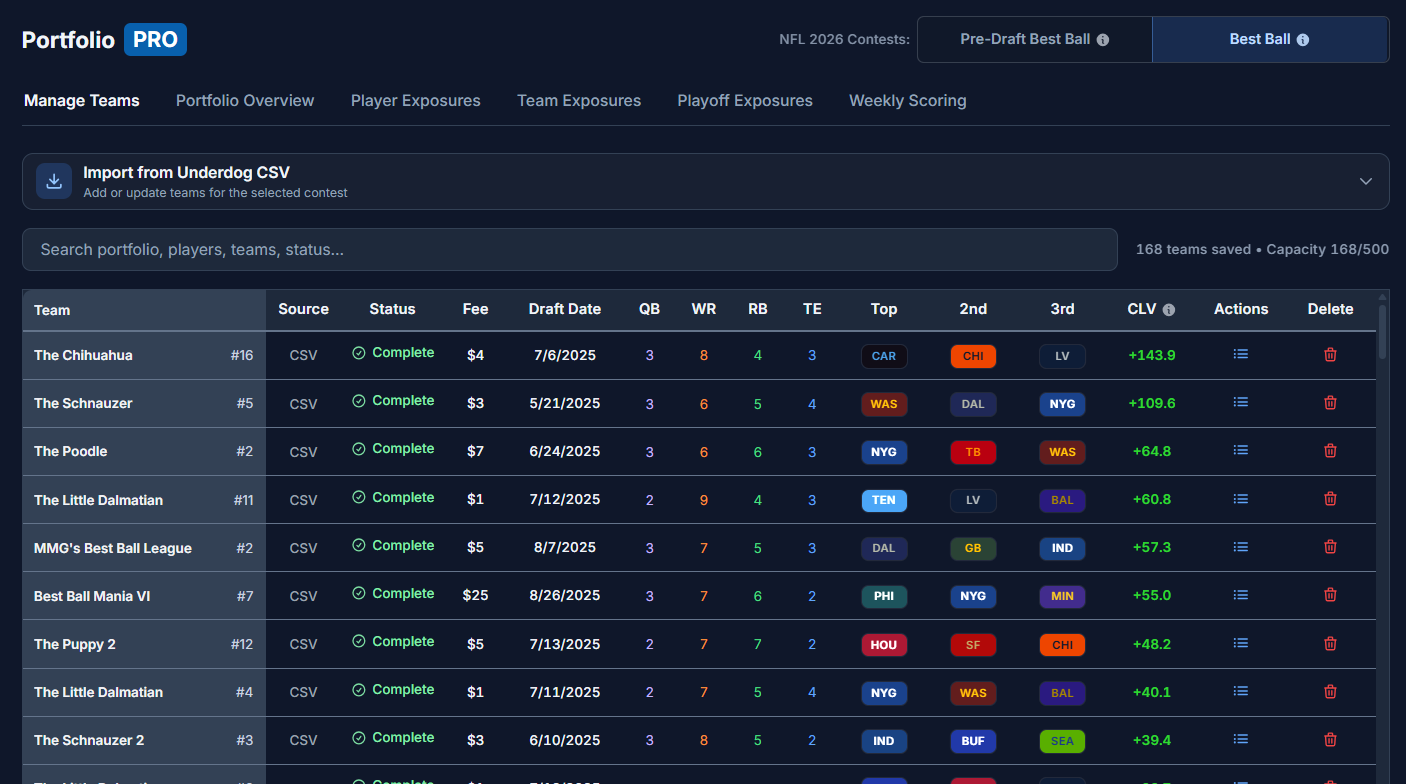Image resolution: width=1406 pixels, height=784 pixels.
Task: Expand the Import from Underdog CSV panel
Action: click(x=1365, y=181)
